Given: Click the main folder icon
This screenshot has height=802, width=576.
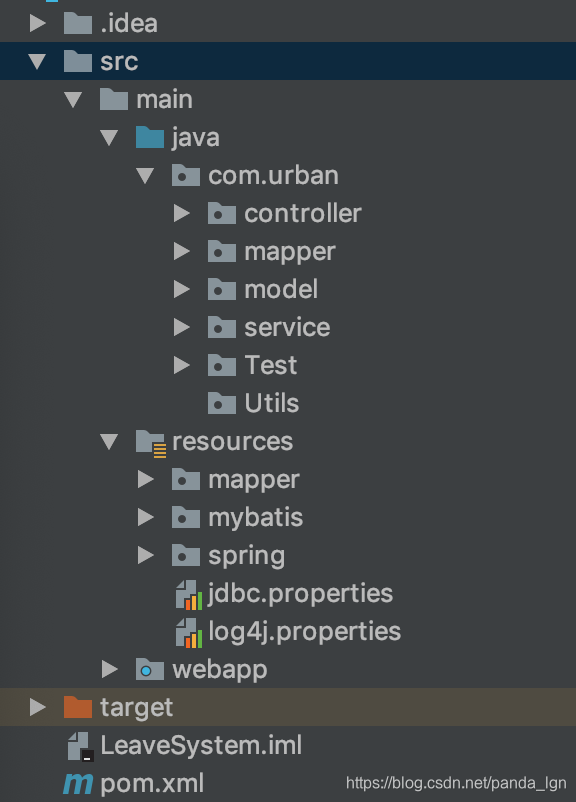Looking at the screenshot, I should tap(114, 99).
